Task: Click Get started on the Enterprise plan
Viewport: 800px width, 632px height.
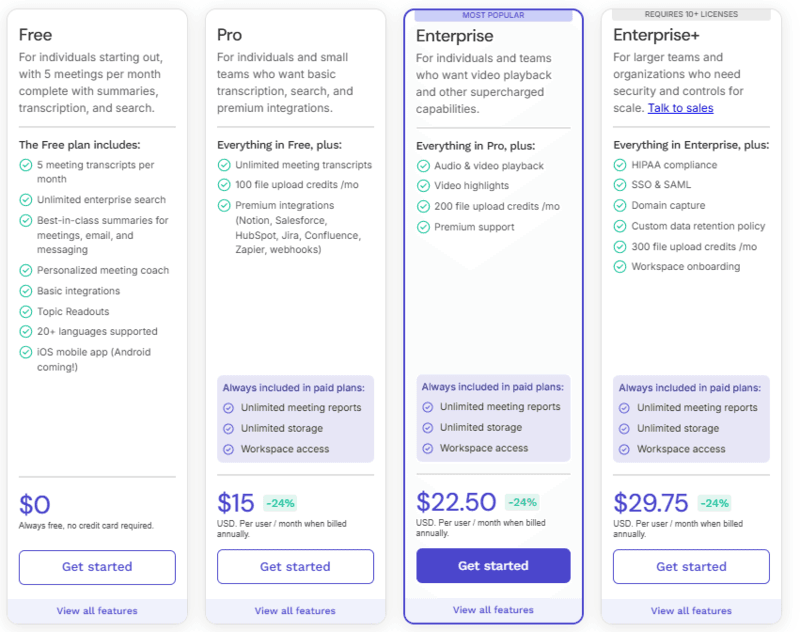Action: tap(492, 565)
